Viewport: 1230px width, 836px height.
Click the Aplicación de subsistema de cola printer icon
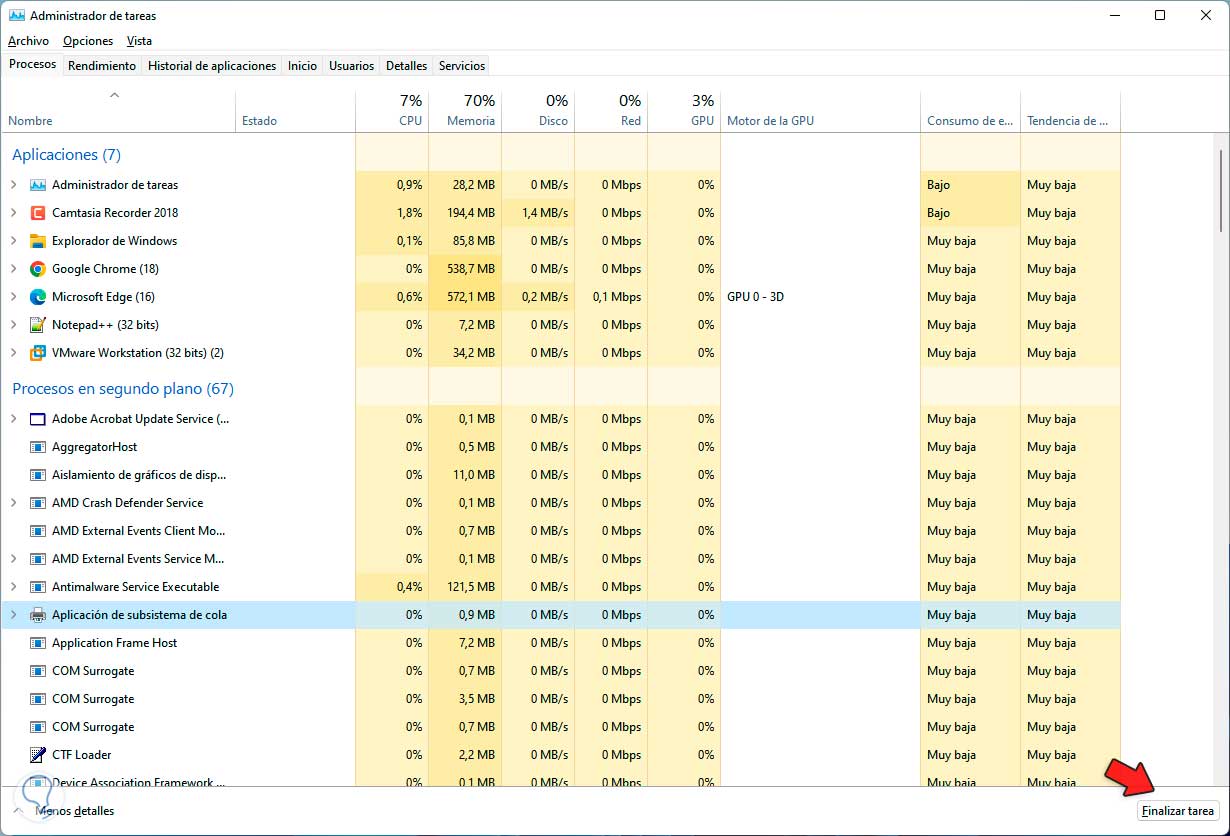[38, 615]
